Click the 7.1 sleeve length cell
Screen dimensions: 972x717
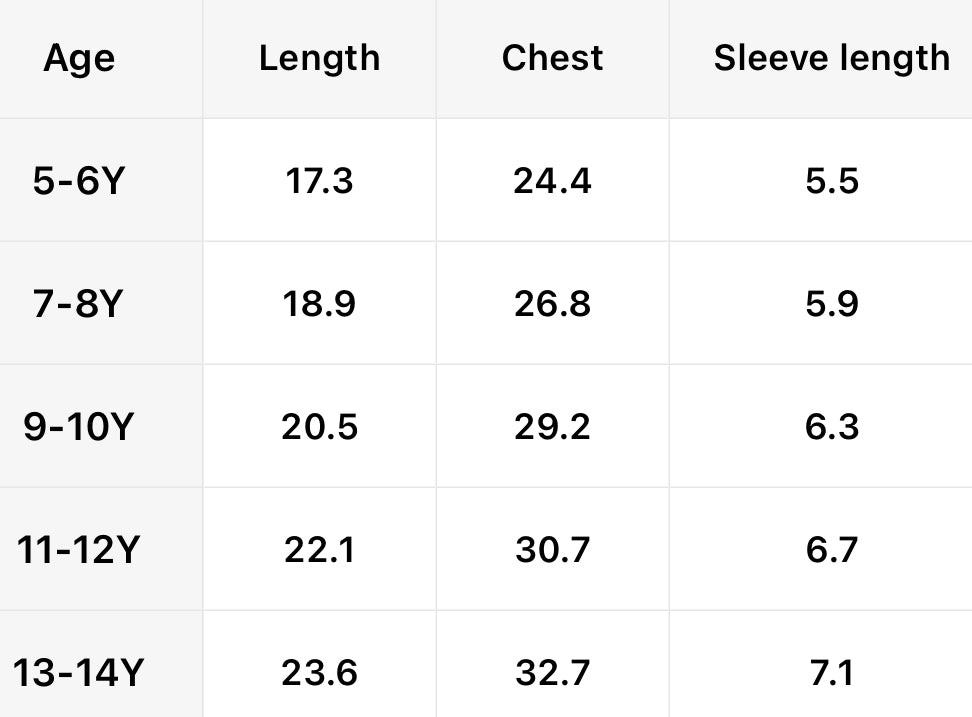coord(831,673)
